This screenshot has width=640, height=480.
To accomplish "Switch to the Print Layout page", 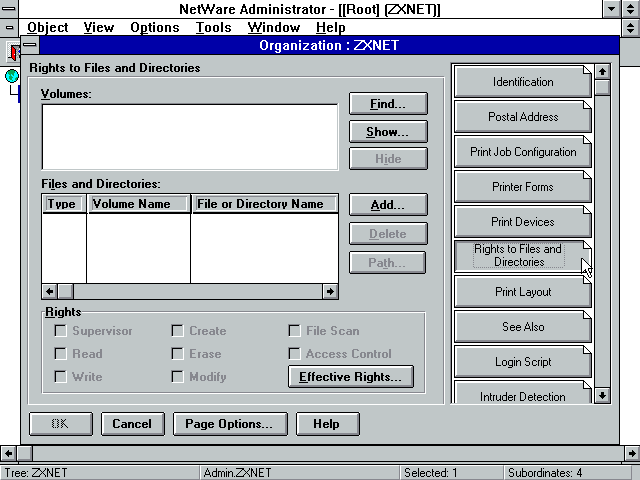I will pos(523,292).
